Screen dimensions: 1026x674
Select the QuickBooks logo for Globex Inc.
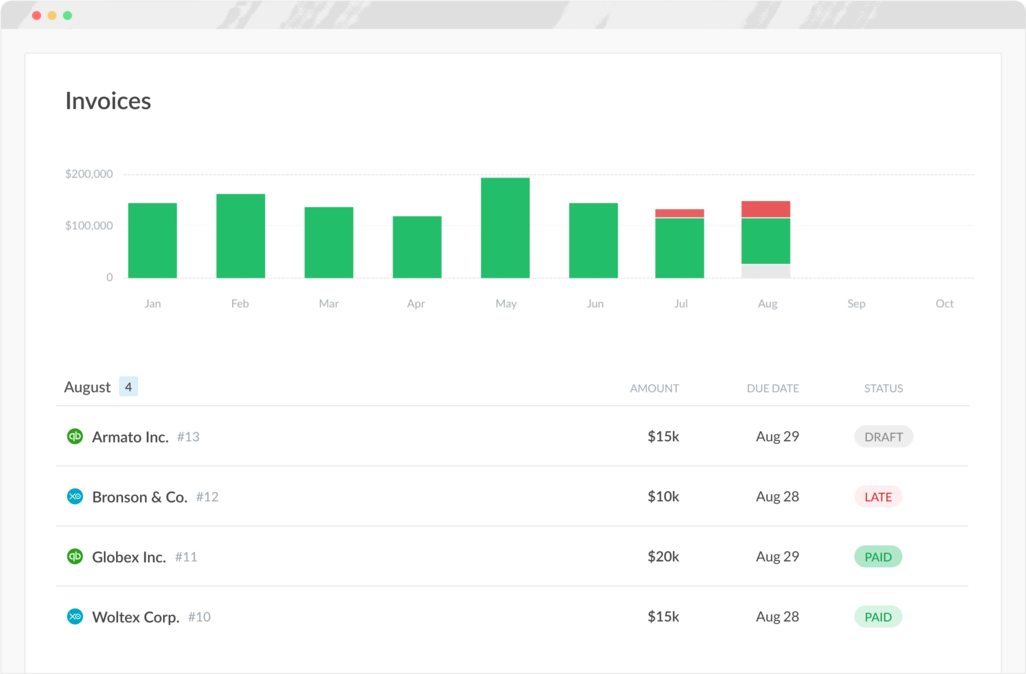74,557
